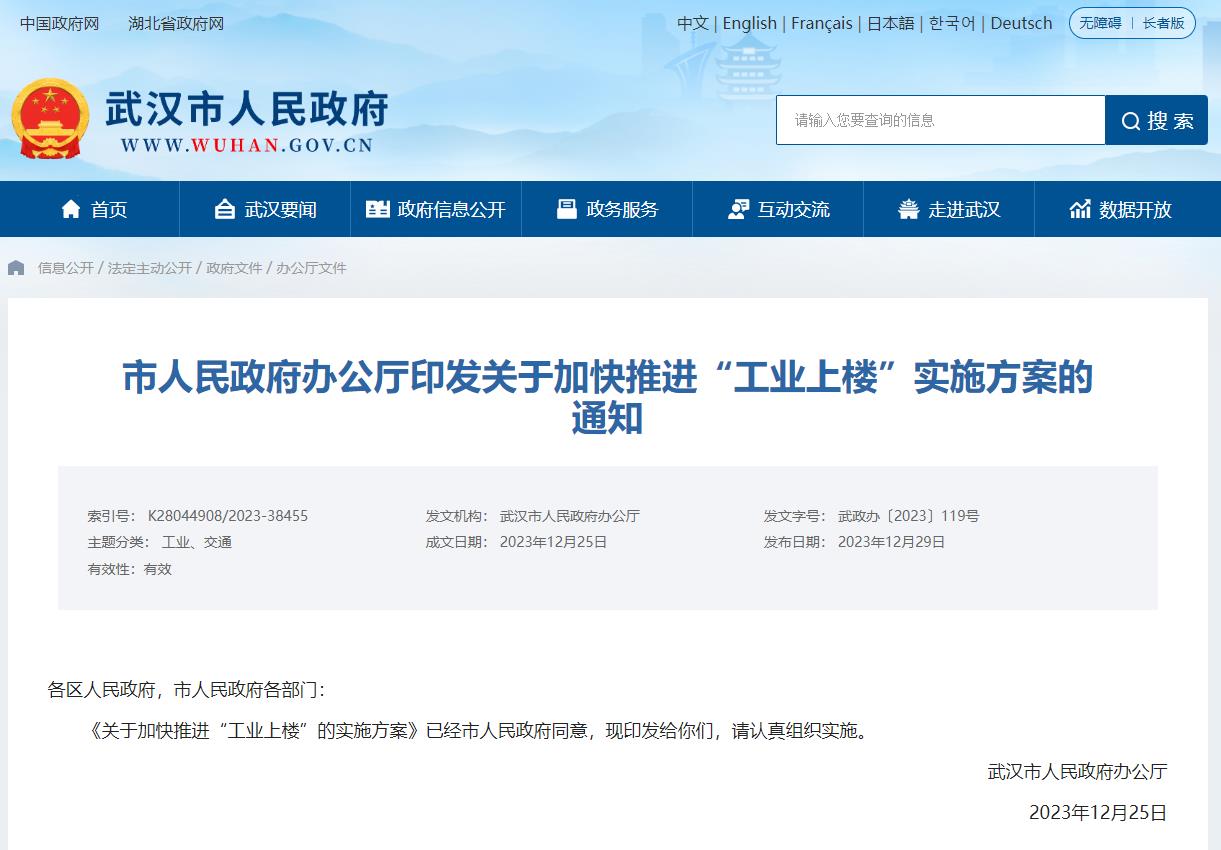Click the home icon in navigation bar
The width and height of the screenshot is (1221, 850).
coord(71,209)
